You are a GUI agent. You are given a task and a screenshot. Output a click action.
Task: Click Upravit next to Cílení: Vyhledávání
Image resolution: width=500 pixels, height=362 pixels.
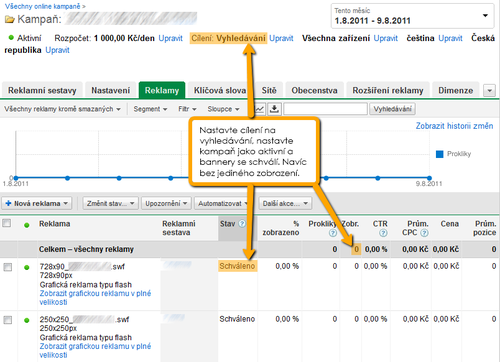pyautogui.click(x=281, y=38)
